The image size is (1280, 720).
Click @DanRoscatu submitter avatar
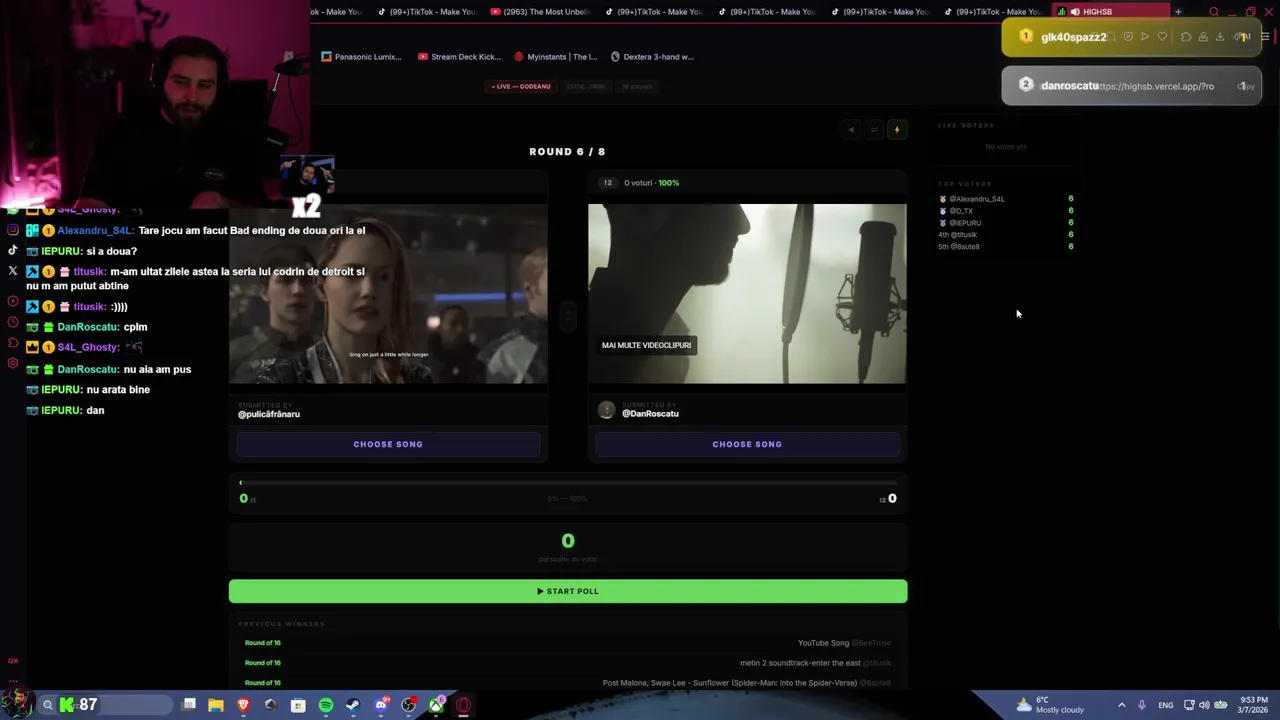(606, 410)
